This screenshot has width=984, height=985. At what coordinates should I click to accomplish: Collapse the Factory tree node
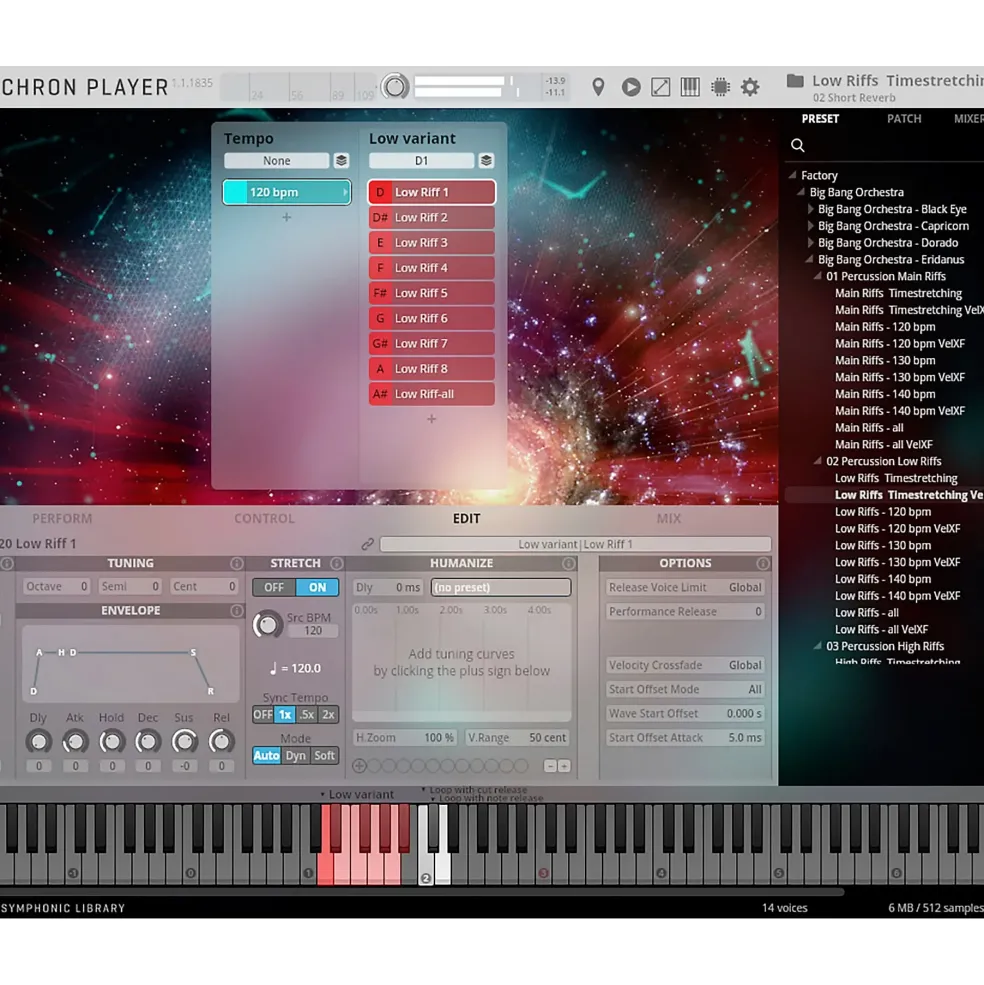coord(792,175)
